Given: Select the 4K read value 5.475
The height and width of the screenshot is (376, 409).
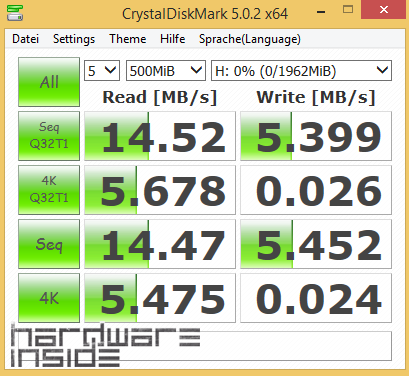Looking at the screenshot, I should [x=160, y=298].
